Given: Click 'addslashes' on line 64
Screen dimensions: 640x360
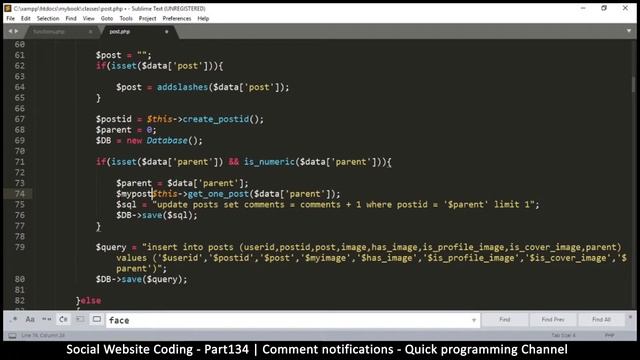Looking at the screenshot, I should (x=182, y=87).
